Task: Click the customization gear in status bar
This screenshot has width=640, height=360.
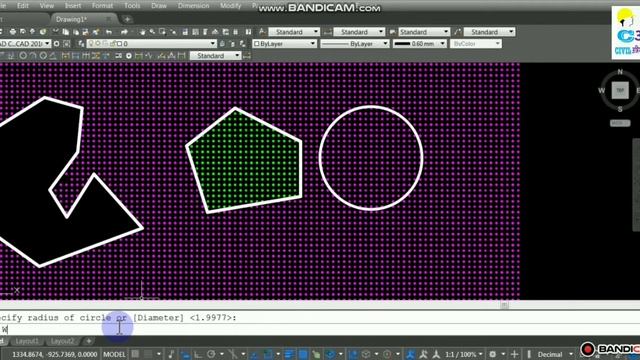Action: [x=493, y=354]
